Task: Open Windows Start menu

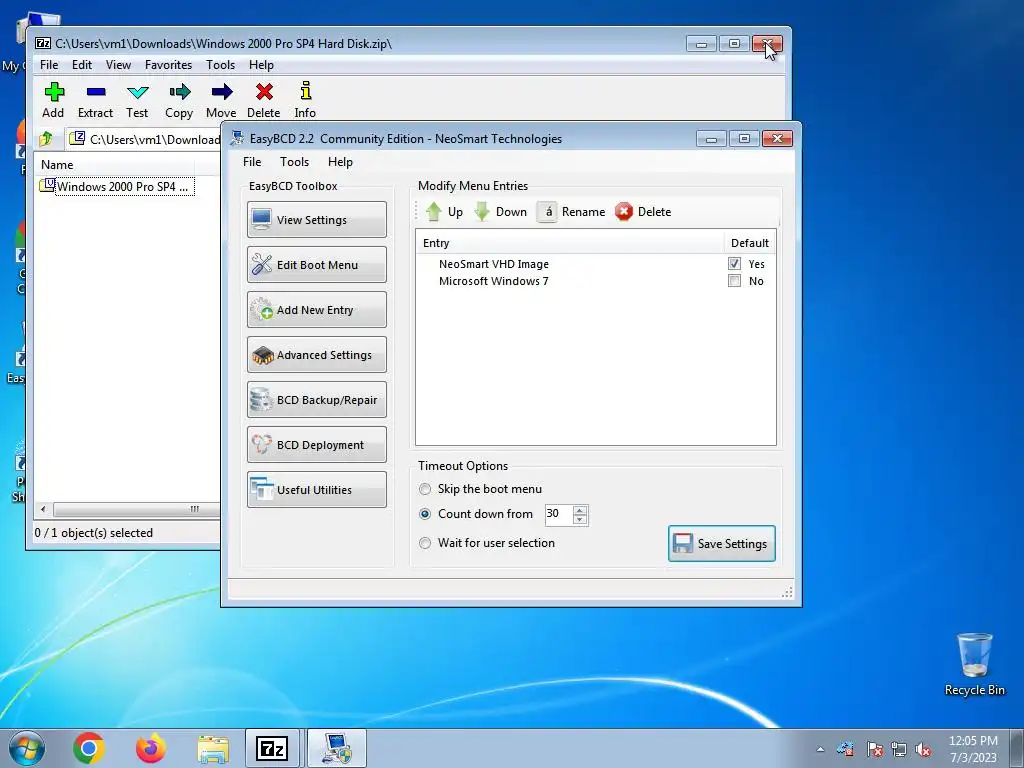Action: (27, 748)
